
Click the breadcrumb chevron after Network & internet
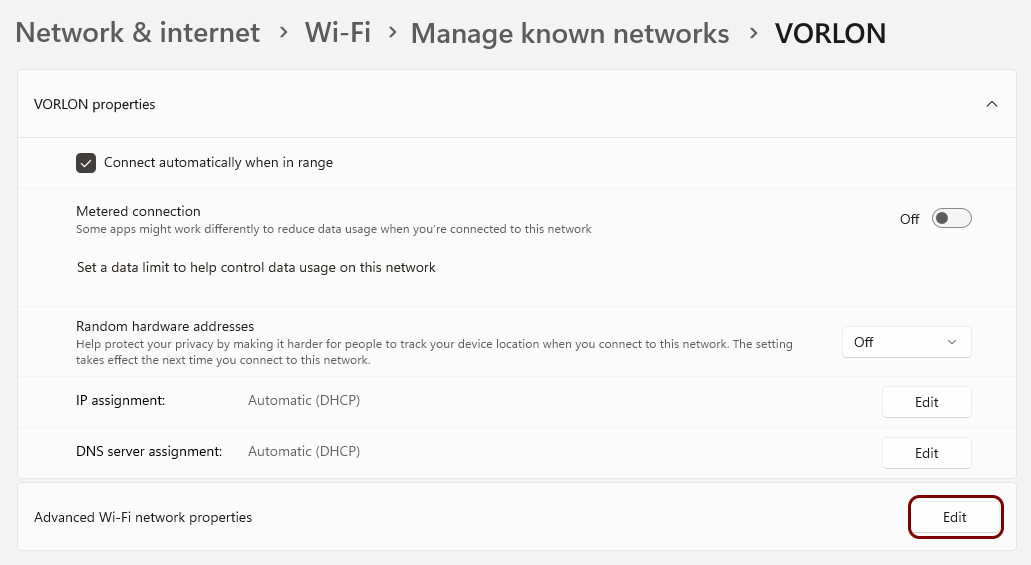coord(284,32)
